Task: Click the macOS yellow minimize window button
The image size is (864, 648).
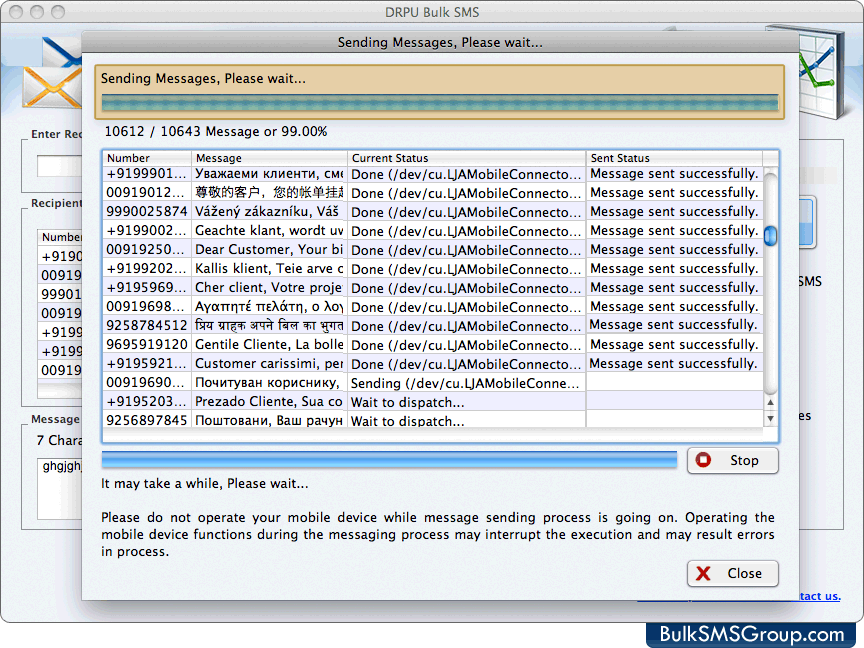Action: [37, 12]
